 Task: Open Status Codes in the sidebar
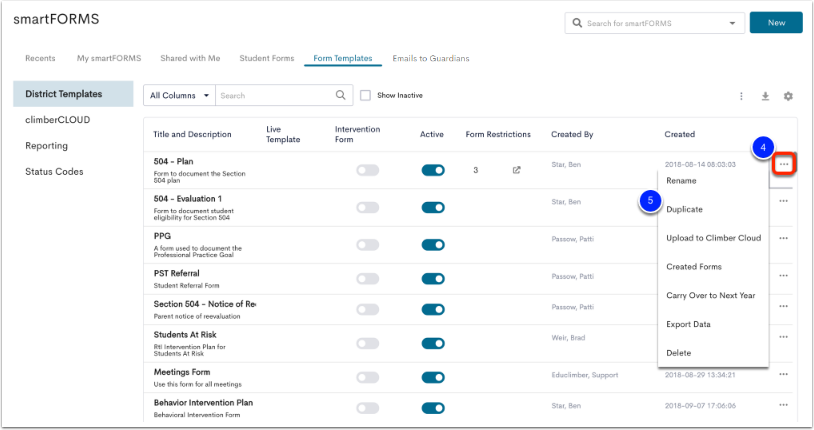[54, 172]
